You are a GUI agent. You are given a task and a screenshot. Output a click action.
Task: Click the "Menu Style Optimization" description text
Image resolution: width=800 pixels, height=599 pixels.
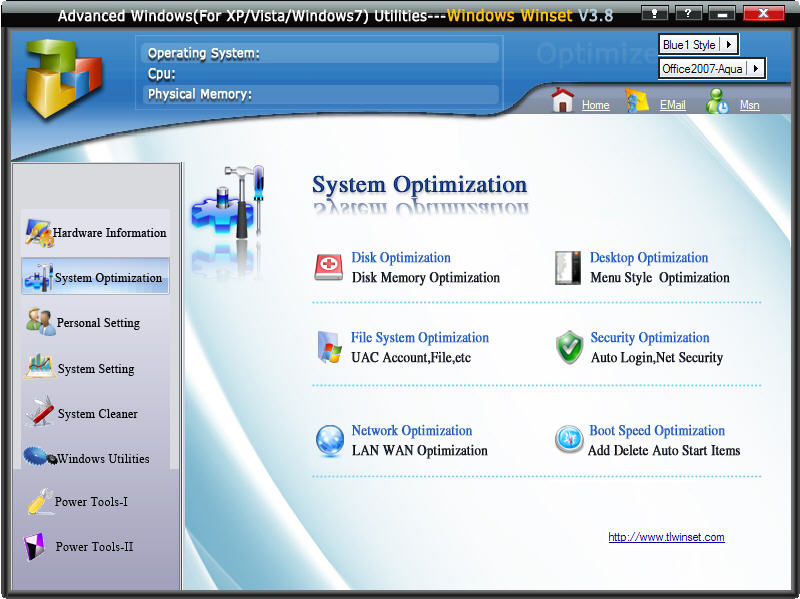pyautogui.click(x=660, y=278)
